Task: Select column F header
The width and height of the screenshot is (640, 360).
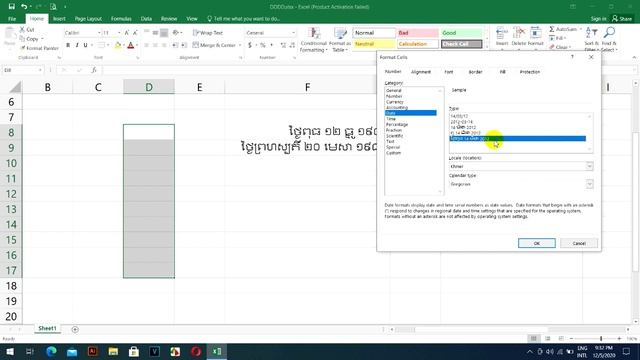Action: [307, 87]
